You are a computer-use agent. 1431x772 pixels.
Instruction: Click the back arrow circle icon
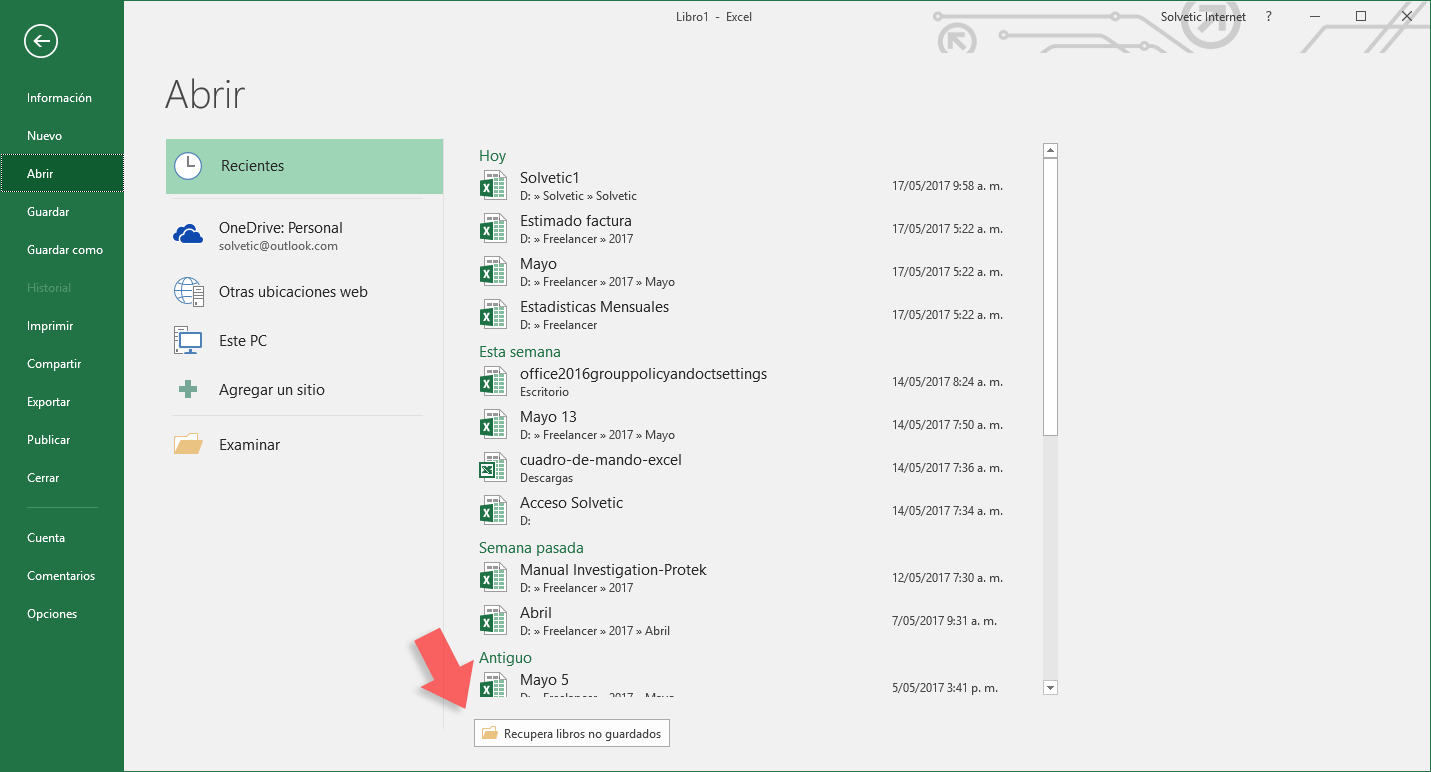(42, 41)
